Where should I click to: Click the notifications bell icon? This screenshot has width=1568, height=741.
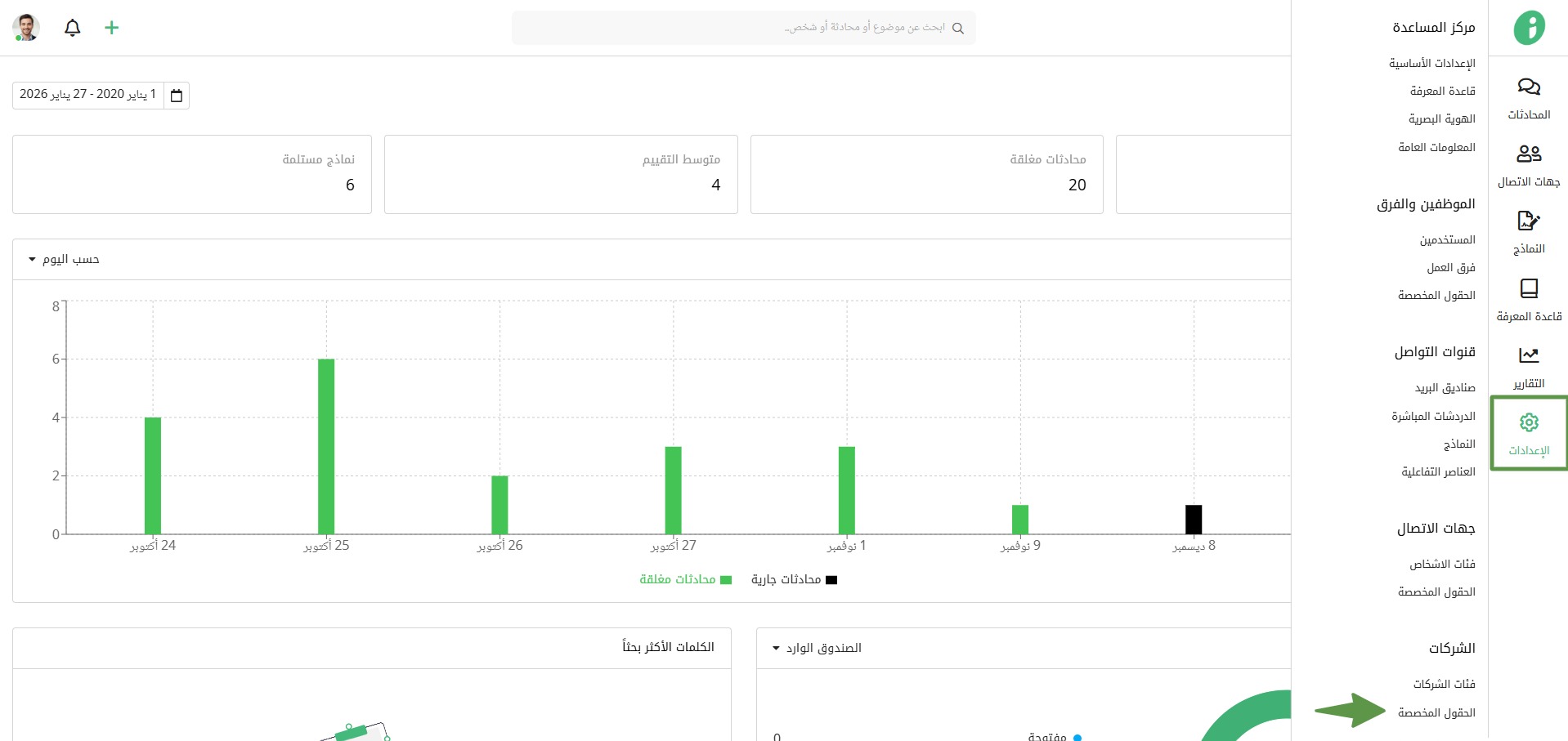tap(73, 28)
